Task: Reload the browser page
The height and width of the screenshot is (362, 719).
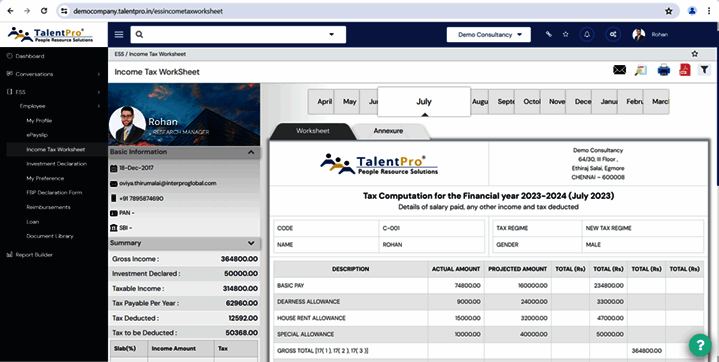Action: pyautogui.click(x=44, y=11)
